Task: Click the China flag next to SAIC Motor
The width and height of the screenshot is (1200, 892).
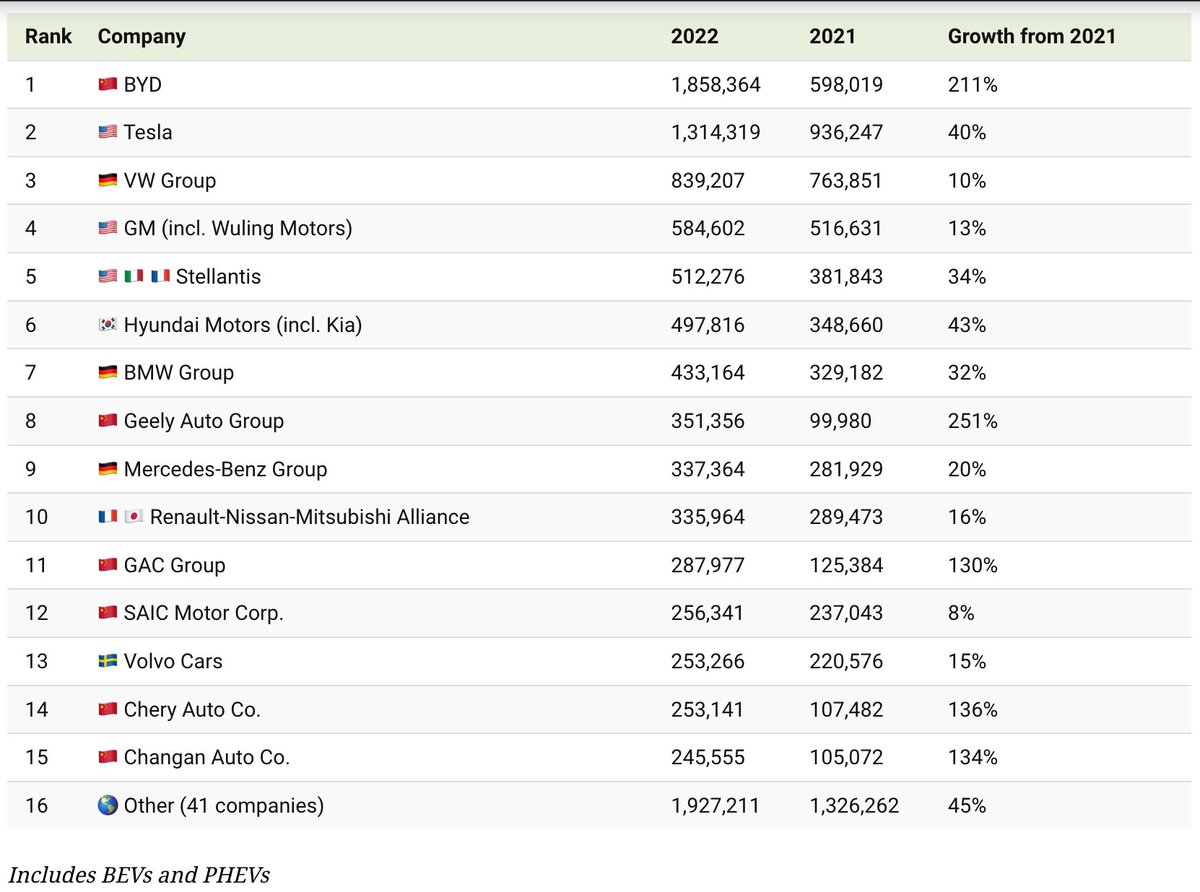Action: tap(108, 613)
